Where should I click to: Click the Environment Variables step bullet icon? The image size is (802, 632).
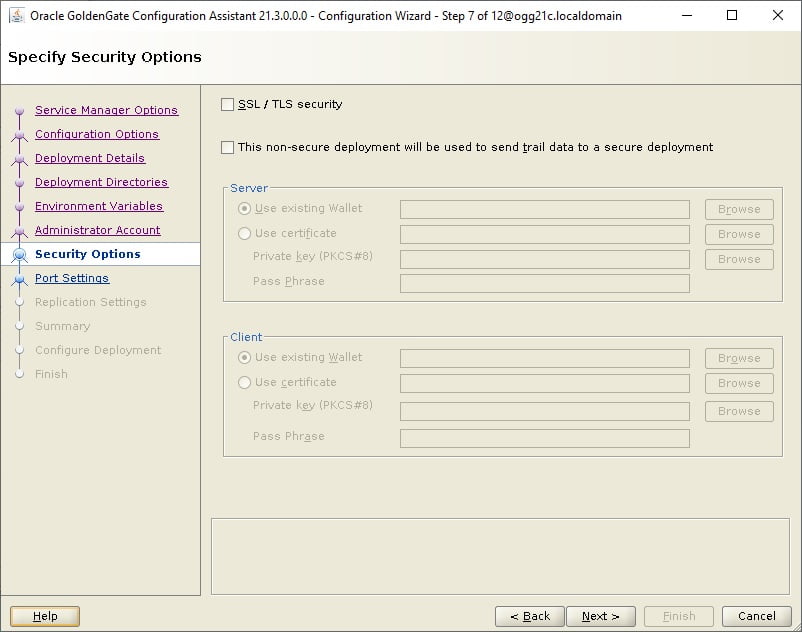(x=19, y=207)
